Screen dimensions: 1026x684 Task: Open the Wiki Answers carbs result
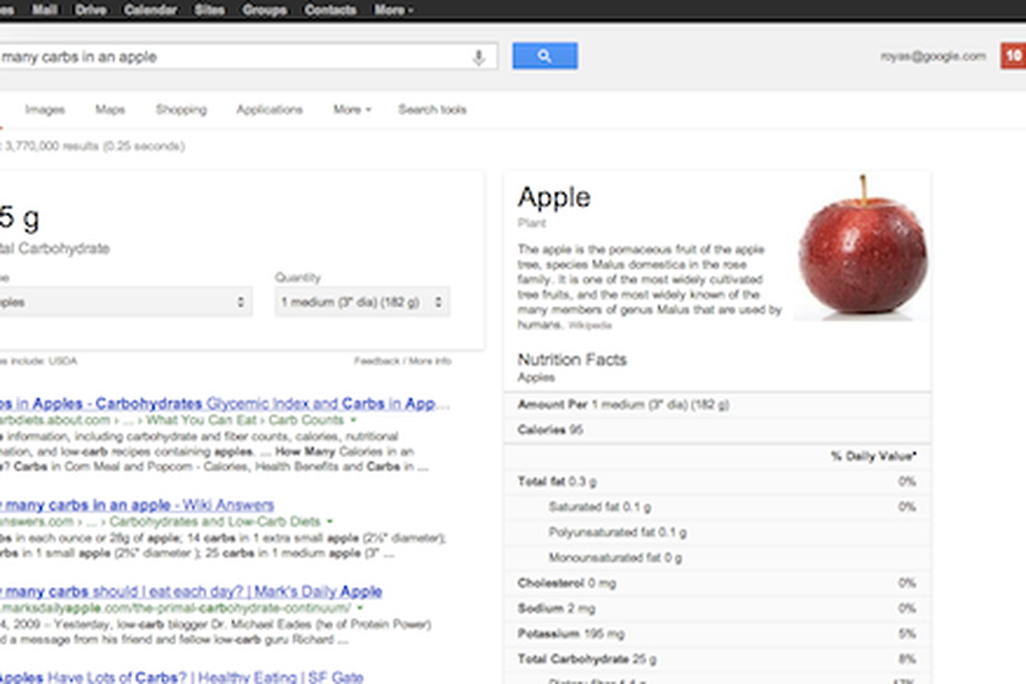pyautogui.click(x=137, y=505)
